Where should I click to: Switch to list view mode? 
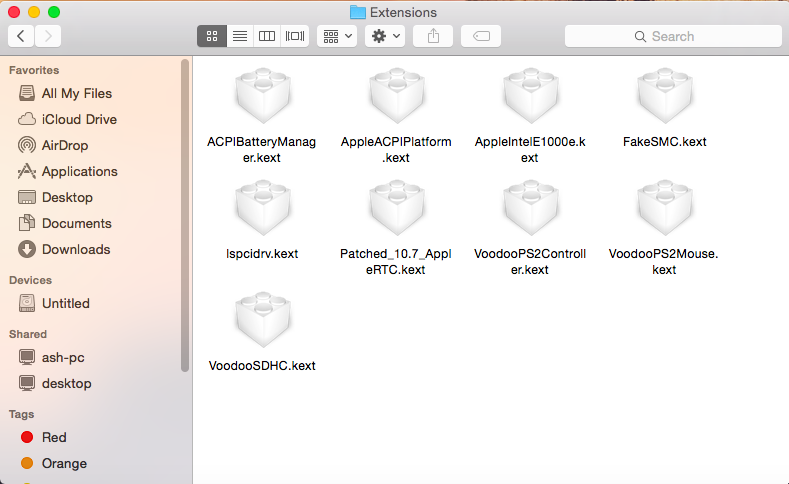point(240,36)
